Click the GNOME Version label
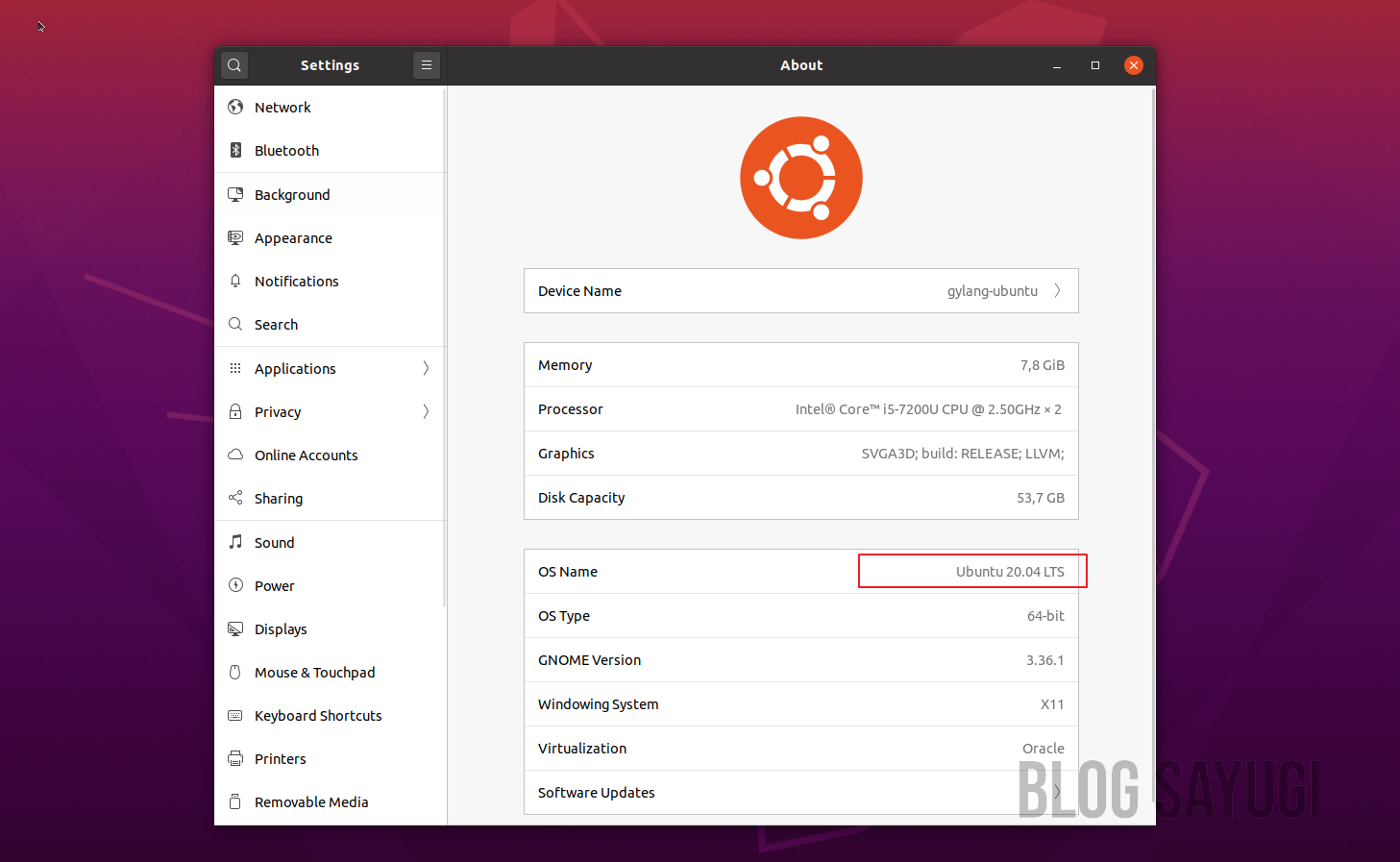 point(589,660)
